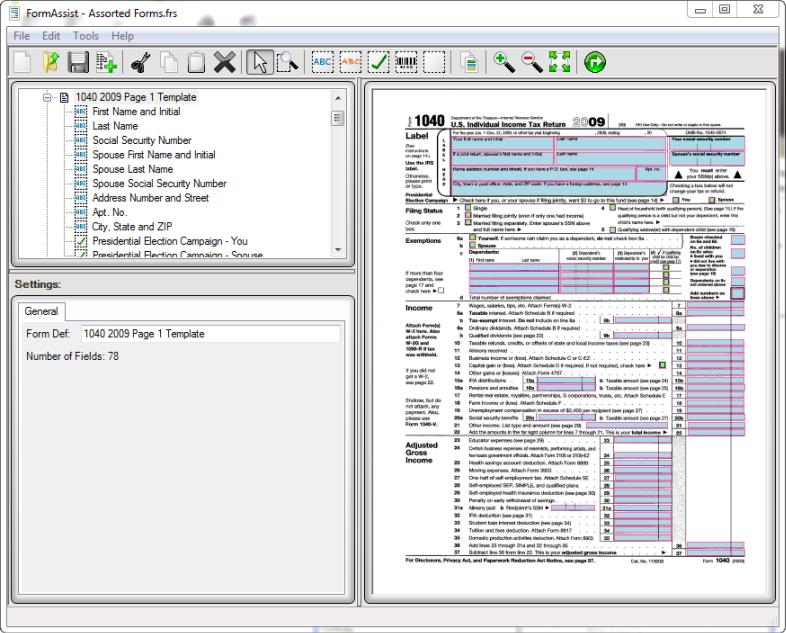This screenshot has width=786, height=633.
Task: Create a new blank file
Action: 22,62
